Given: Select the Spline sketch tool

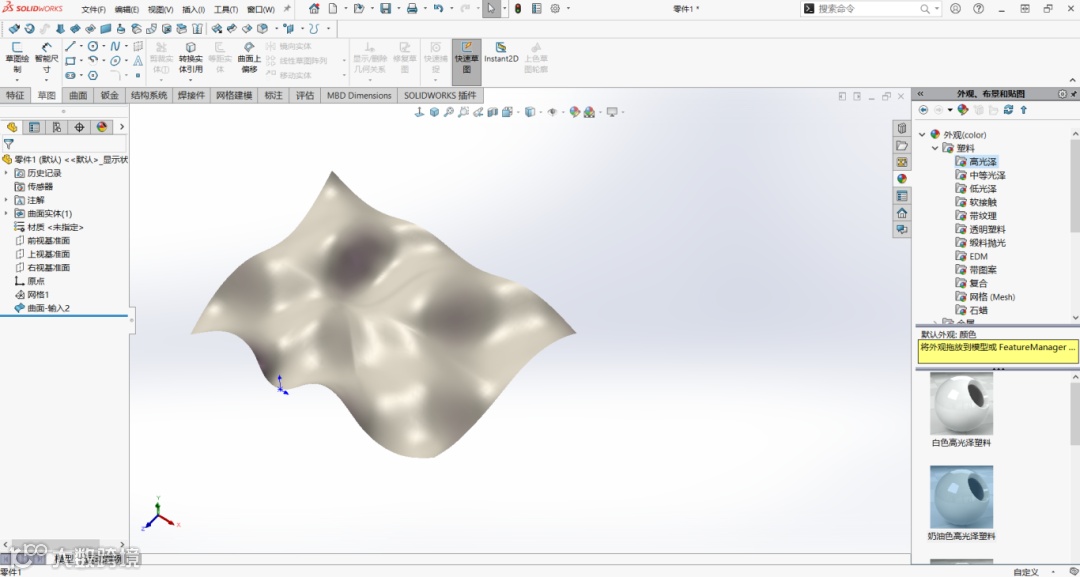Looking at the screenshot, I should click(115, 46).
